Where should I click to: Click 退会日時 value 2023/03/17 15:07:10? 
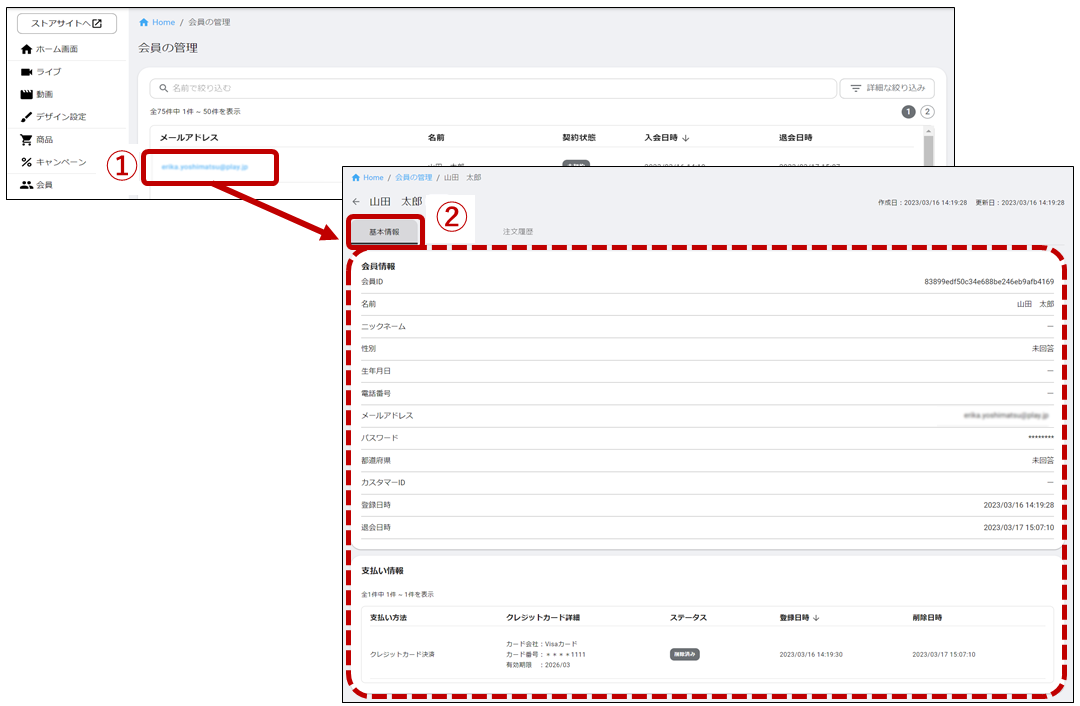coord(1019,528)
